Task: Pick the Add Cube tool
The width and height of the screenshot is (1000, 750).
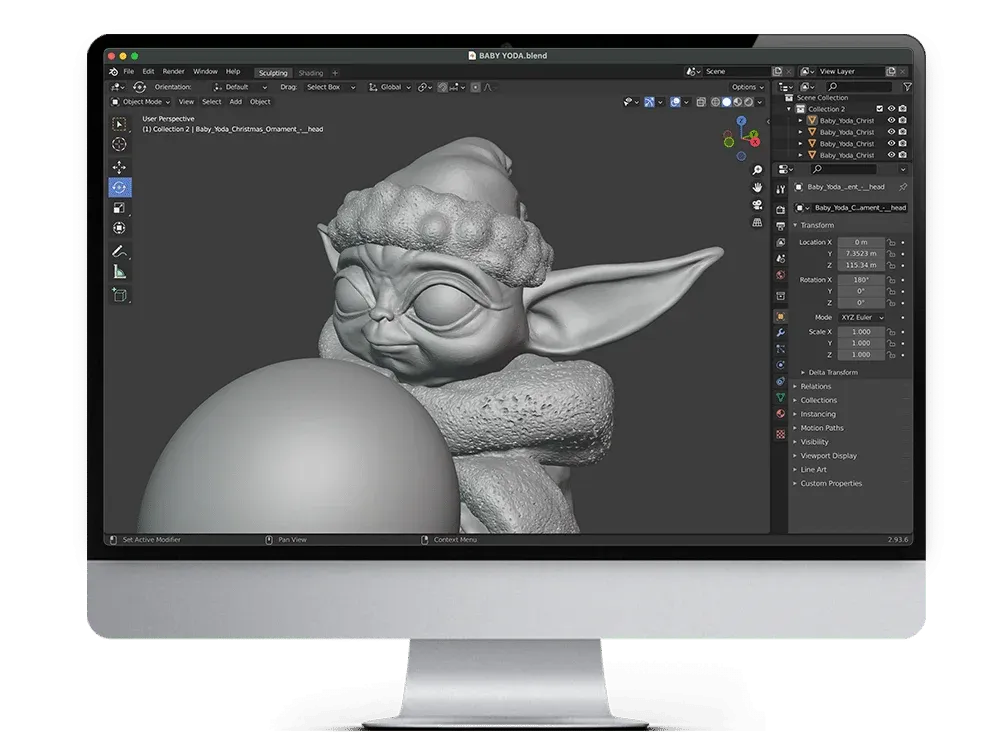Action: point(119,295)
